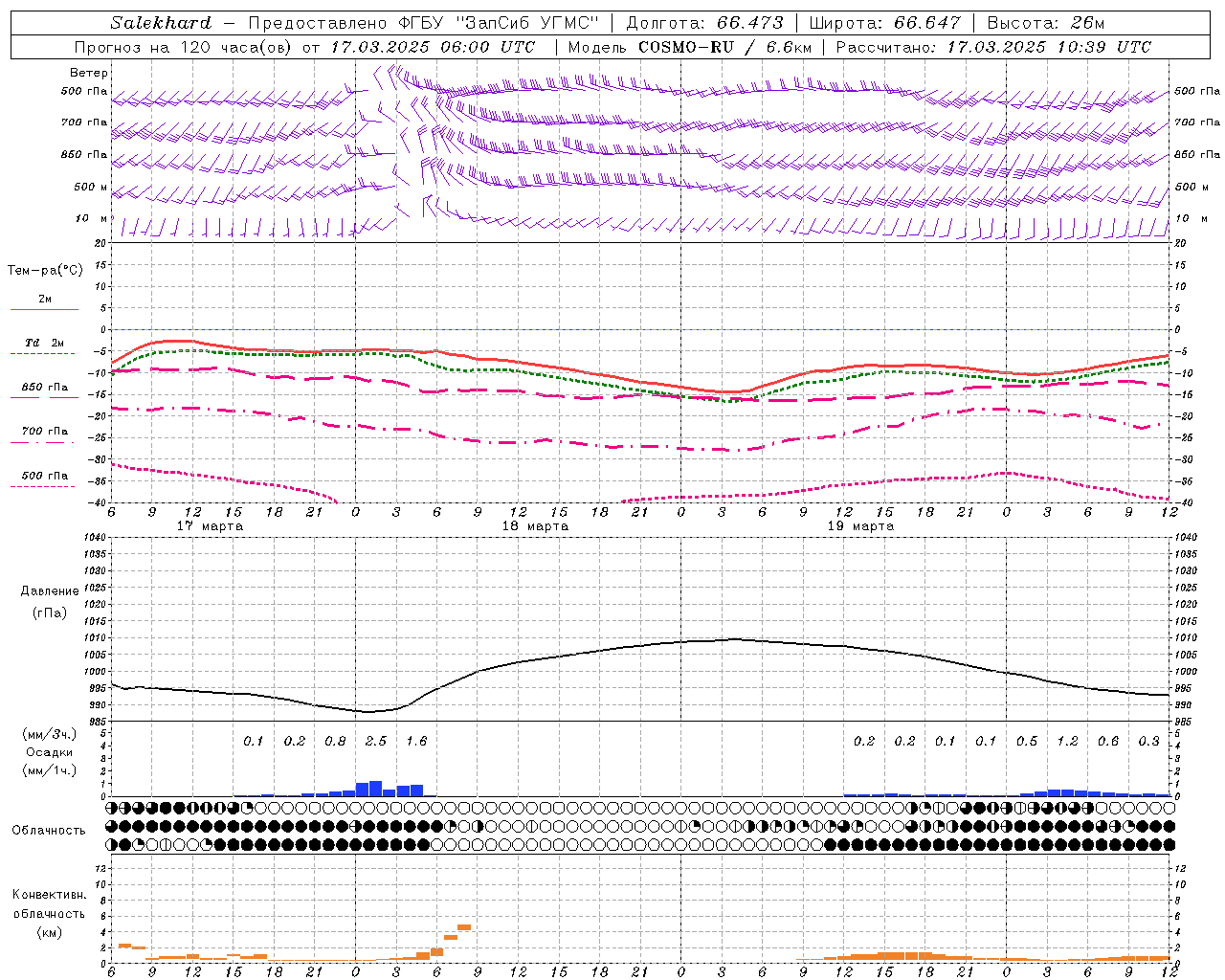Click the 850 гПа temperature legend entry
Viewport: 1225px width, 980px height.
[44, 391]
